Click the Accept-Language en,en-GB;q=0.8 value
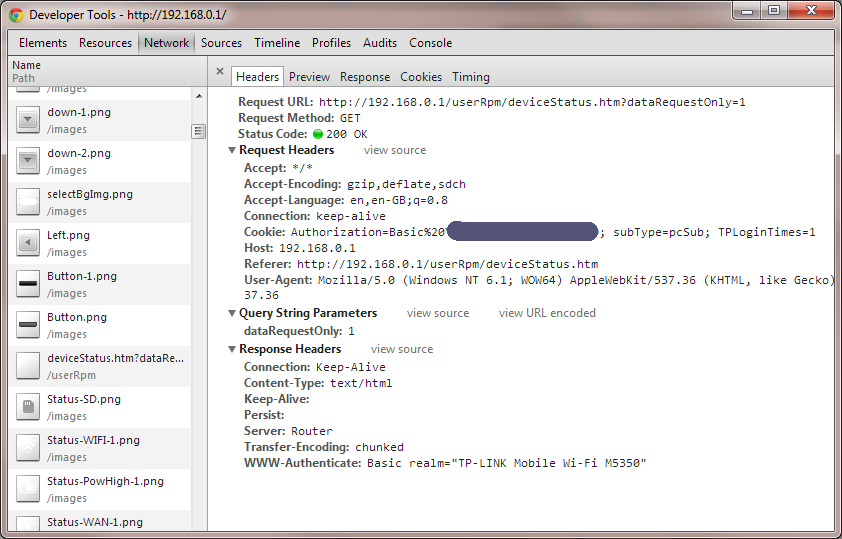This screenshot has width=842, height=539. coord(399,200)
